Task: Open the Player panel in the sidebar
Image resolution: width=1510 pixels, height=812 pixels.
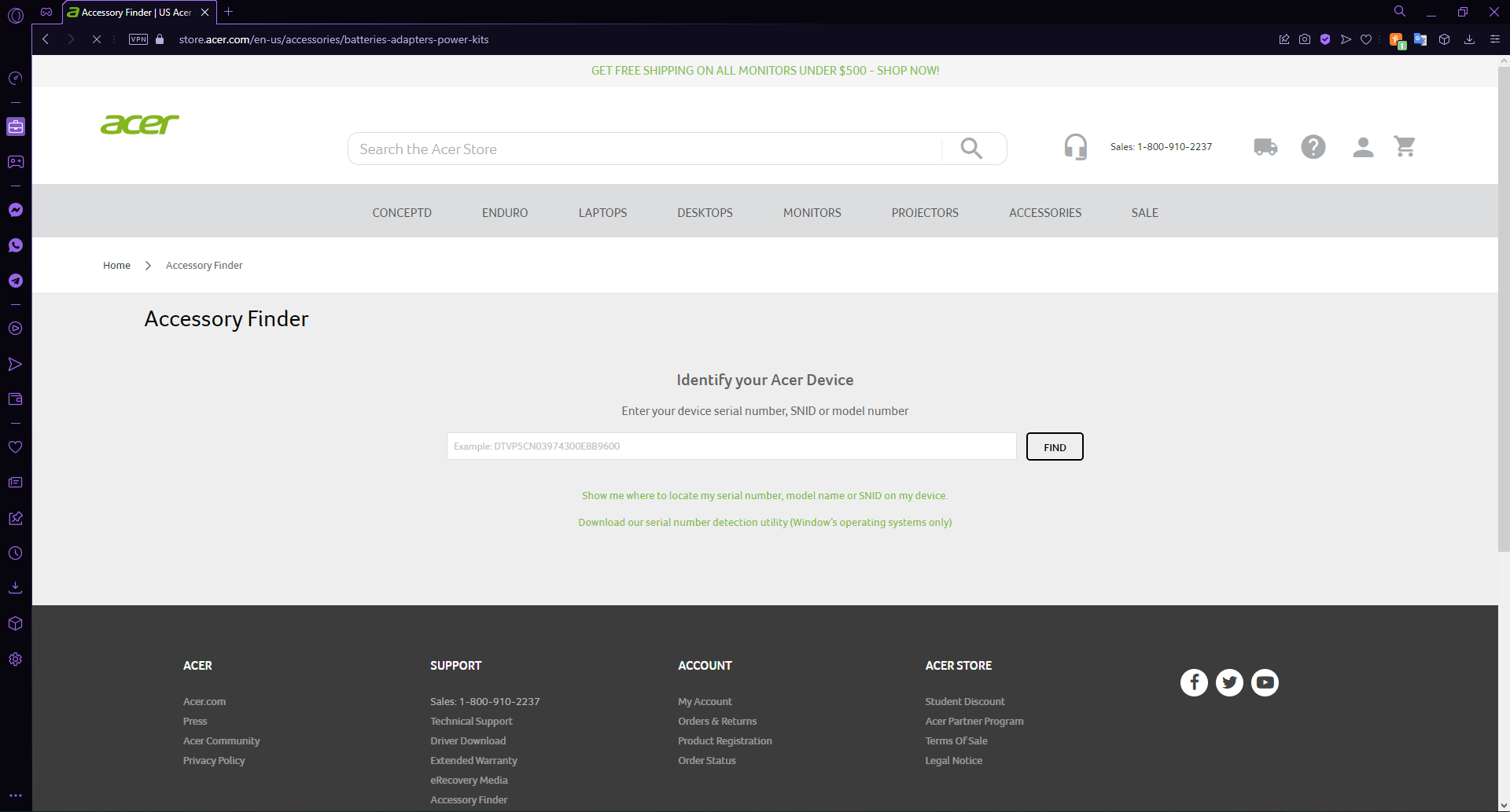Action: (16, 329)
